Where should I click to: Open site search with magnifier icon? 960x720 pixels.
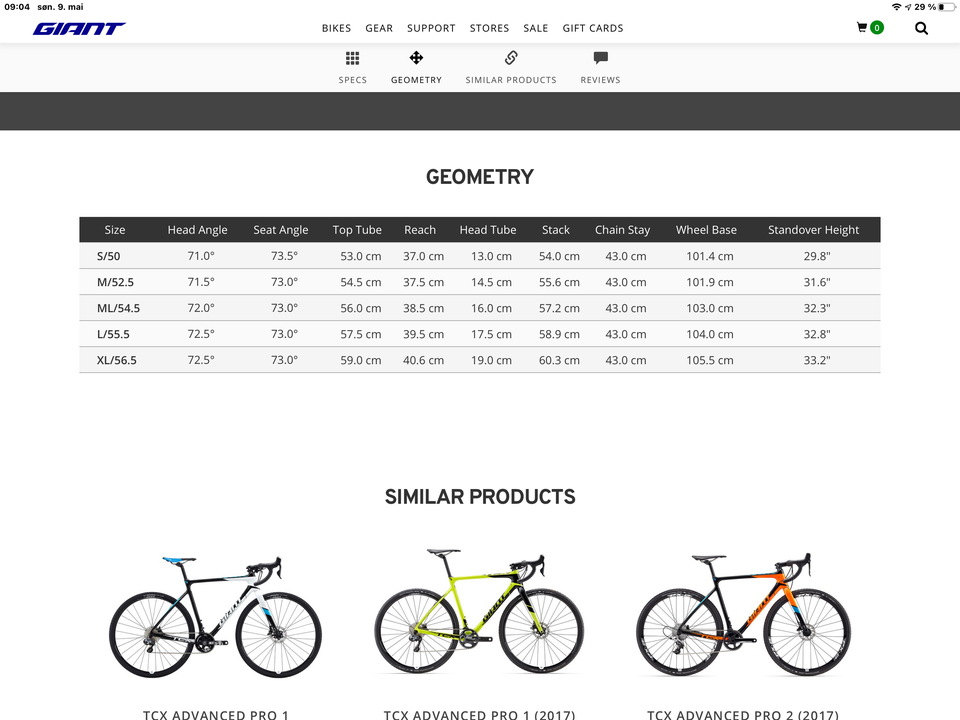coord(921,28)
